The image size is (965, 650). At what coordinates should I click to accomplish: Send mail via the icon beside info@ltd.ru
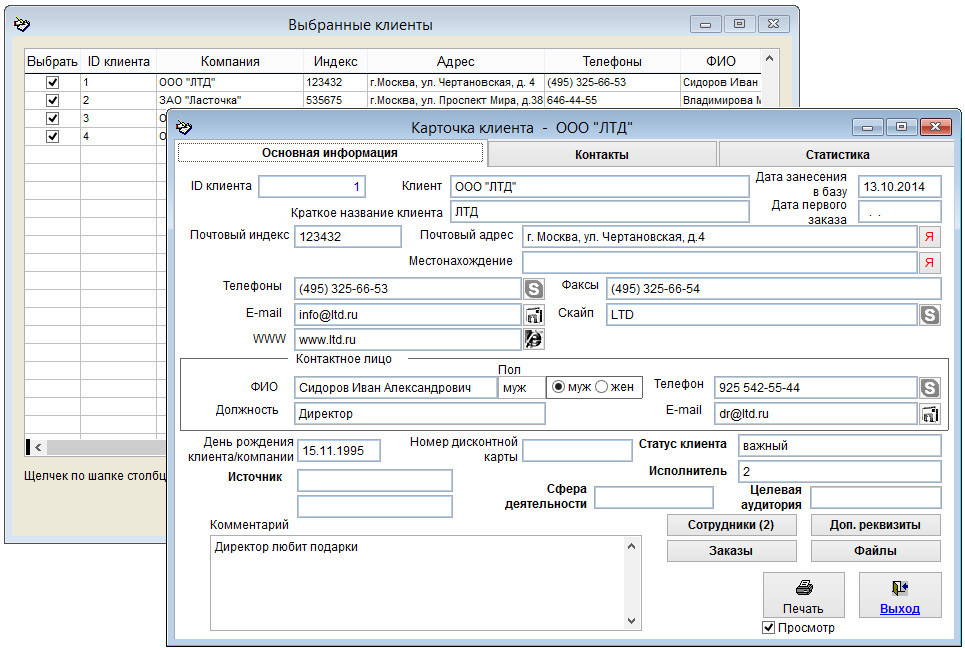(535, 315)
